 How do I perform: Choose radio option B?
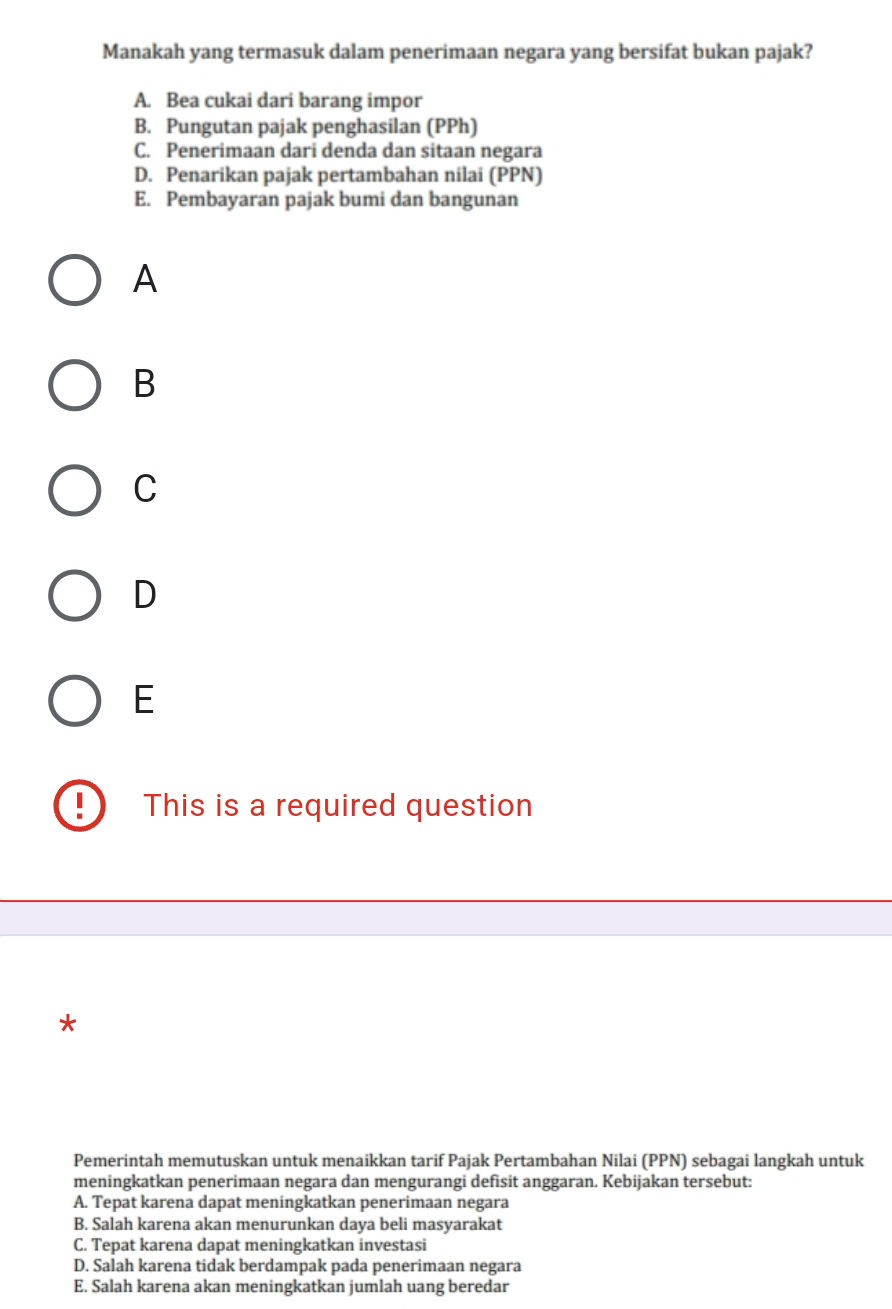(75, 384)
